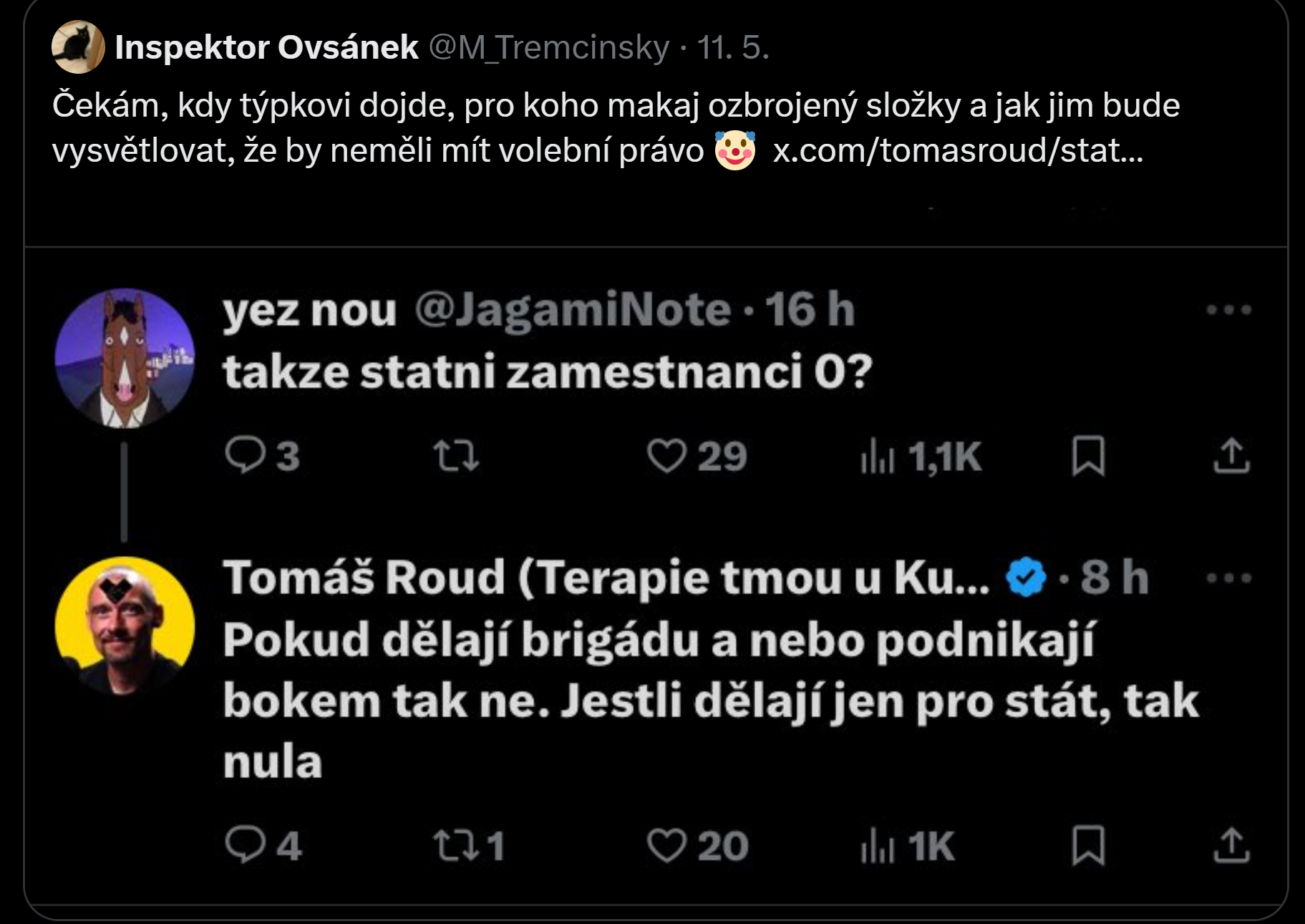Click Inspektor Ovsánek's cat avatar
The height and width of the screenshot is (924, 1305).
pyautogui.click(x=78, y=47)
